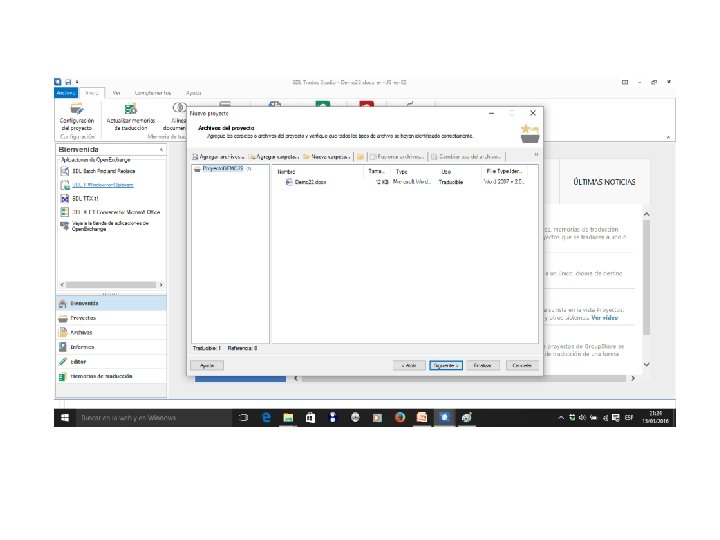The image size is (720, 540).
Task: Open Task View on the taskbar
Action: tap(243, 418)
